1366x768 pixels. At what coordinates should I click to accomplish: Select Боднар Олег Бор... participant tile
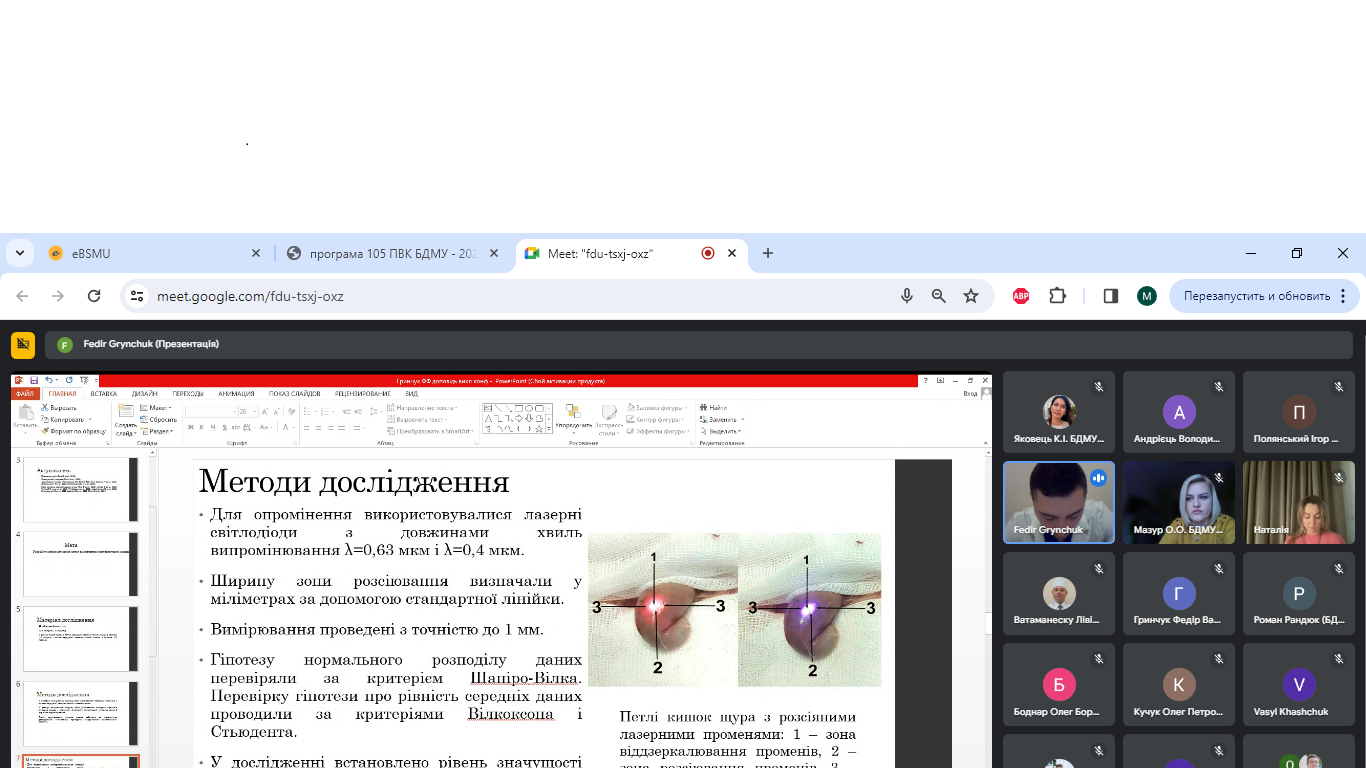pyautogui.click(x=1059, y=684)
